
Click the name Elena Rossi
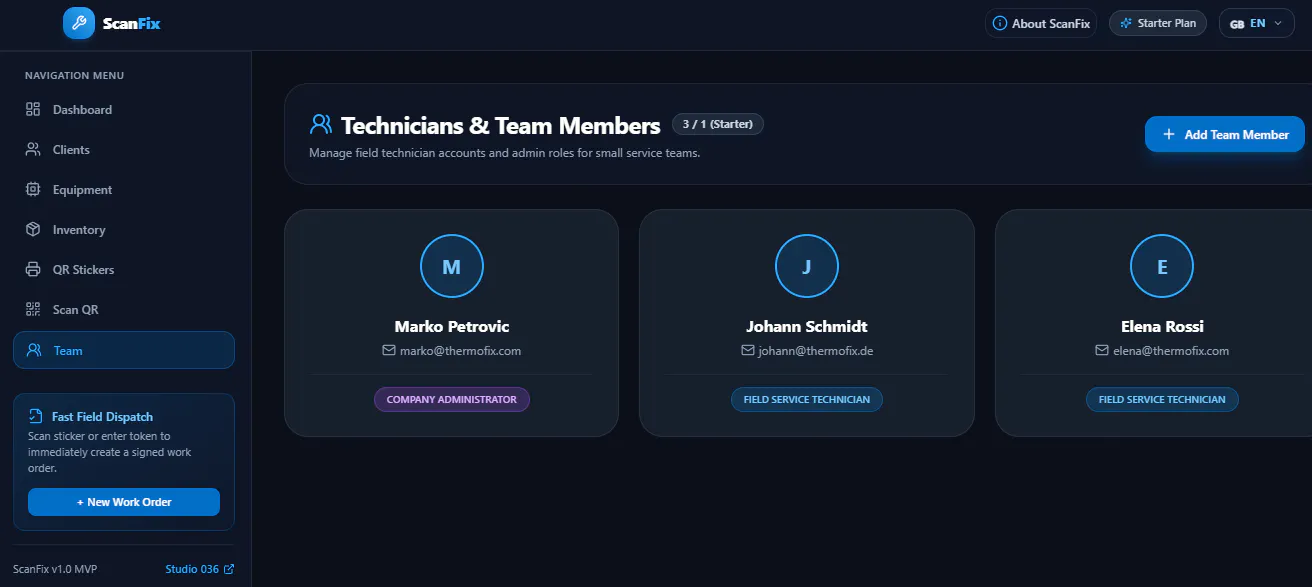point(1162,326)
